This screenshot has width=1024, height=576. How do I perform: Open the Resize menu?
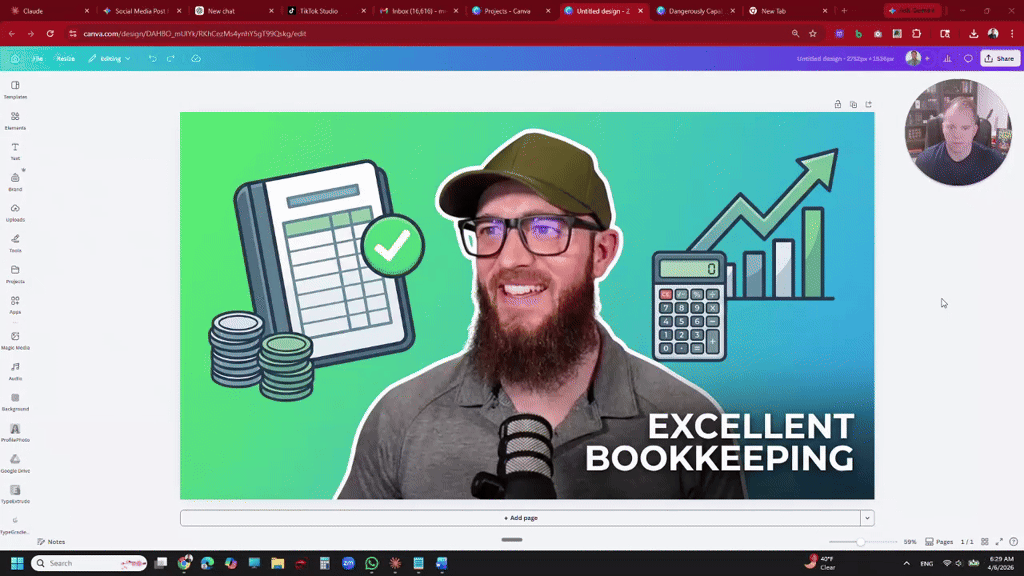pyautogui.click(x=65, y=58)
